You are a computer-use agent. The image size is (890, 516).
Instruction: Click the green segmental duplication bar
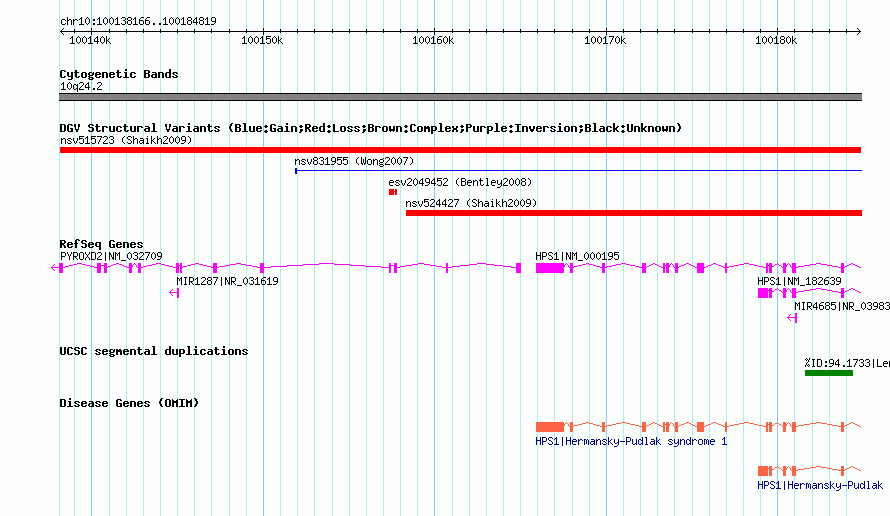click(x=829, y=373)
